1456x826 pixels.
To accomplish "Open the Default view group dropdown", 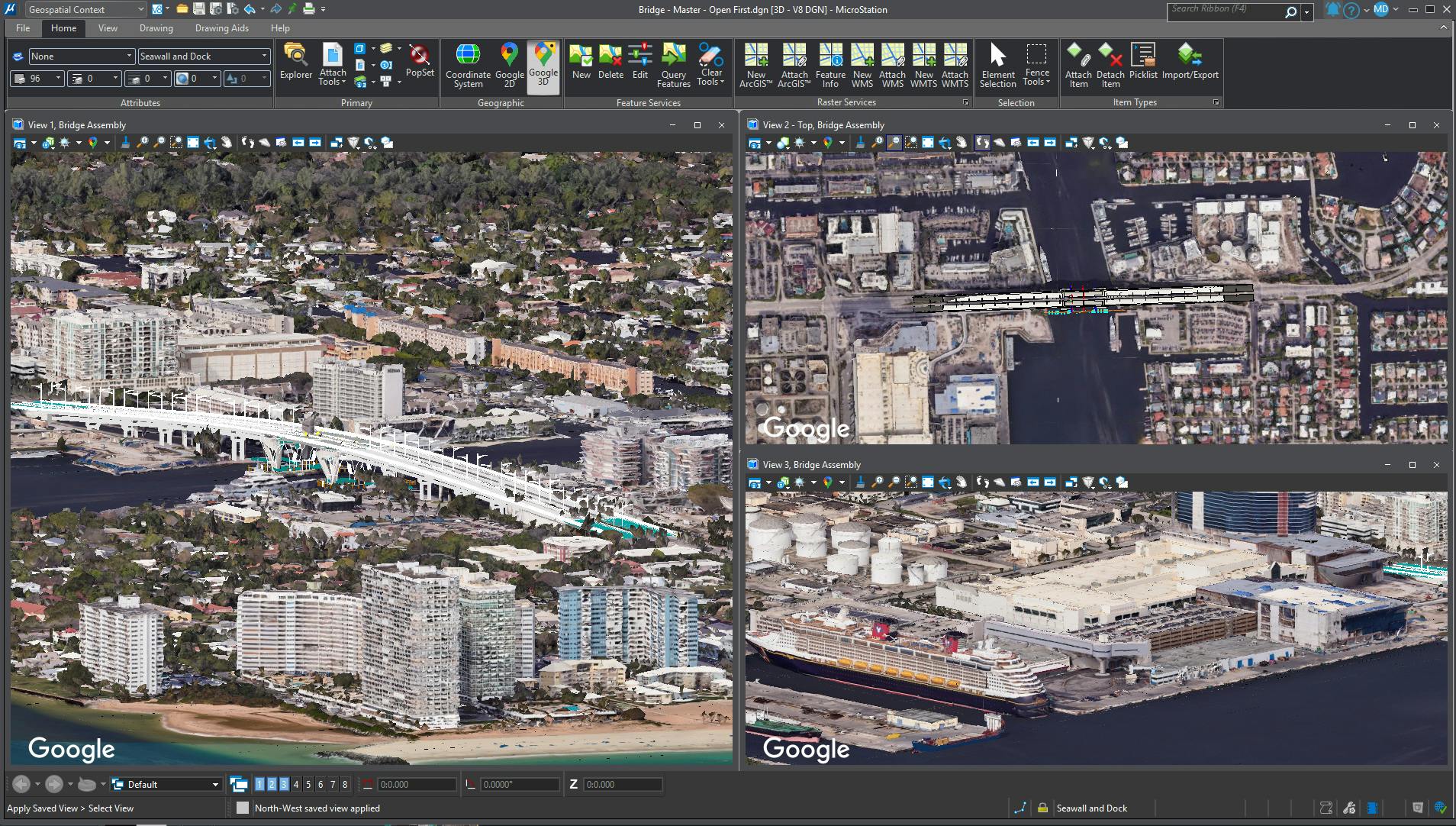I will pos(214,784).
